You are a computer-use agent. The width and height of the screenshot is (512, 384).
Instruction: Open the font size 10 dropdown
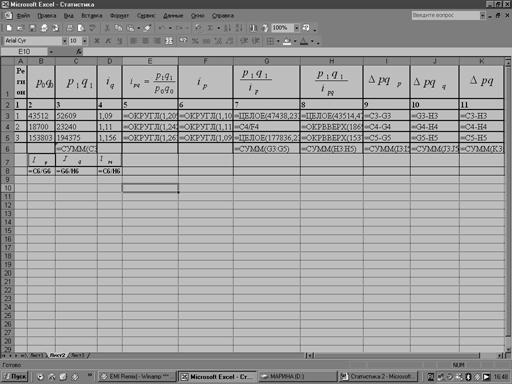tap(85, 41)
